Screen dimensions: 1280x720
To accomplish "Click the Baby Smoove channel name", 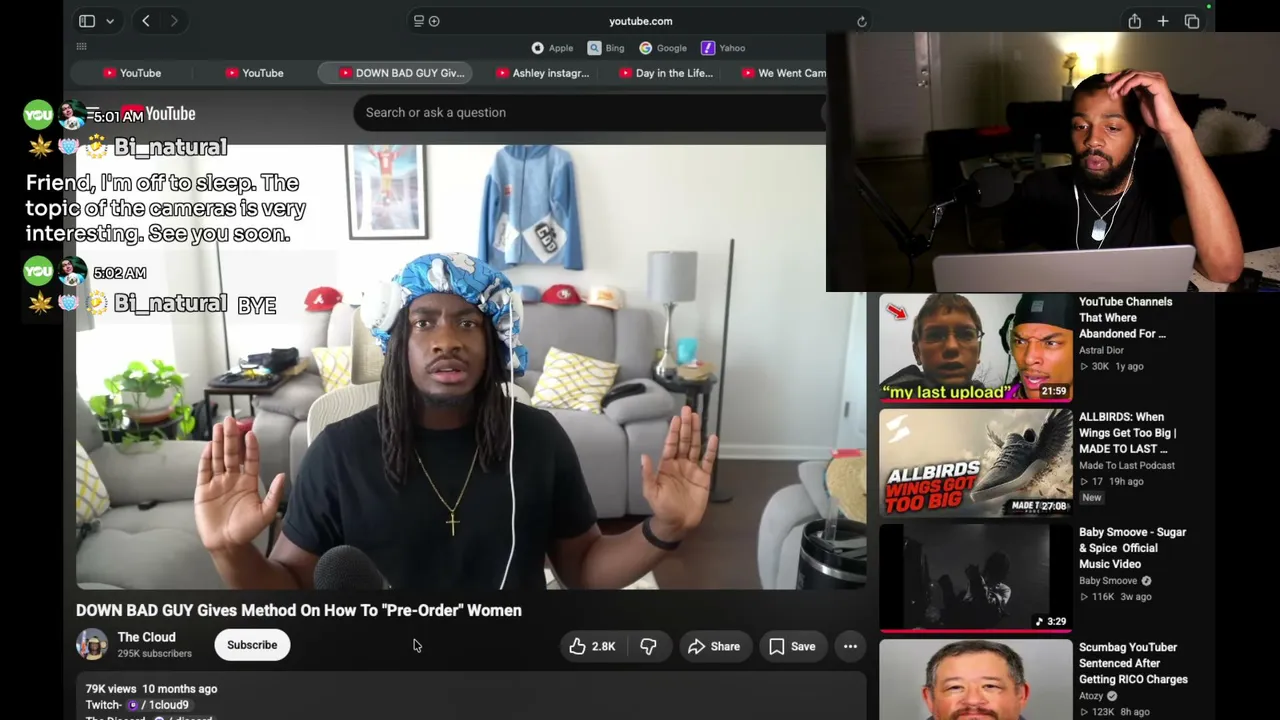I will click(1108, 581).
